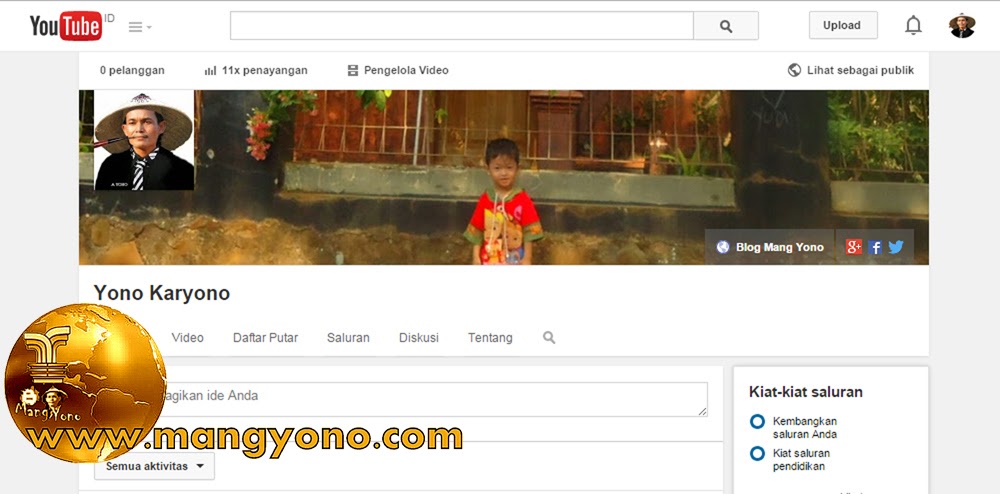Click the Upload button

pyautogui.click(x=842, y=25)
